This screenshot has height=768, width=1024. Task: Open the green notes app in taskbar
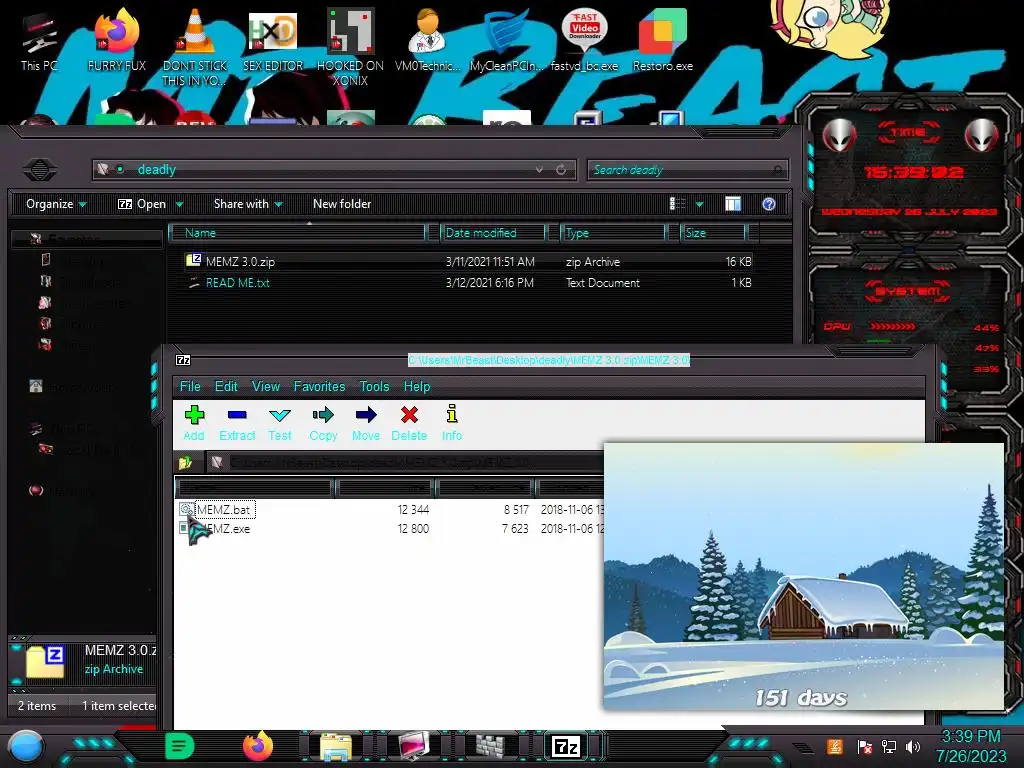180,746
